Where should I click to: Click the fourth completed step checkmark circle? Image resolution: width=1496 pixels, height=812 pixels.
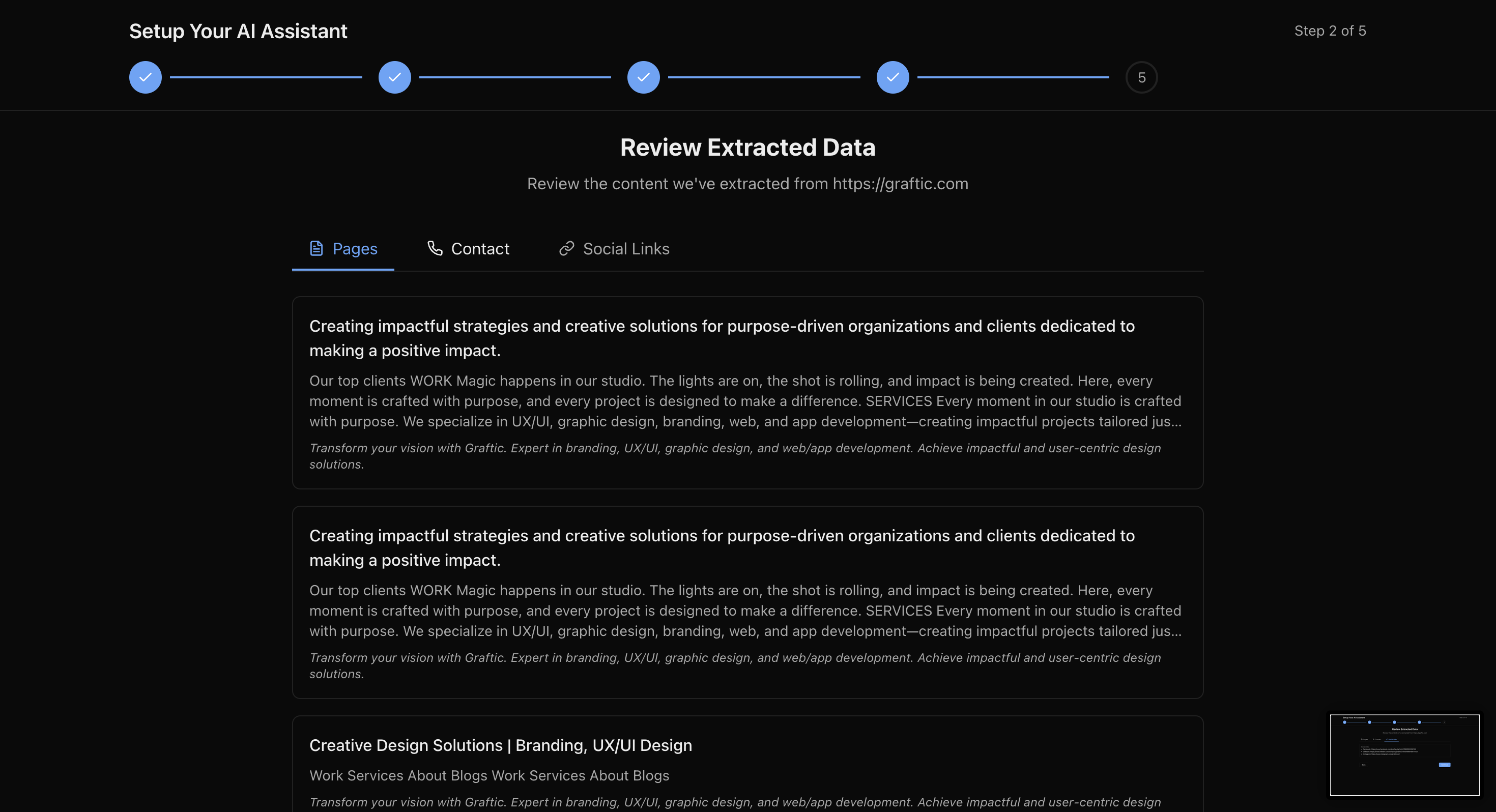pyautogui.click(x=892, y=77)
